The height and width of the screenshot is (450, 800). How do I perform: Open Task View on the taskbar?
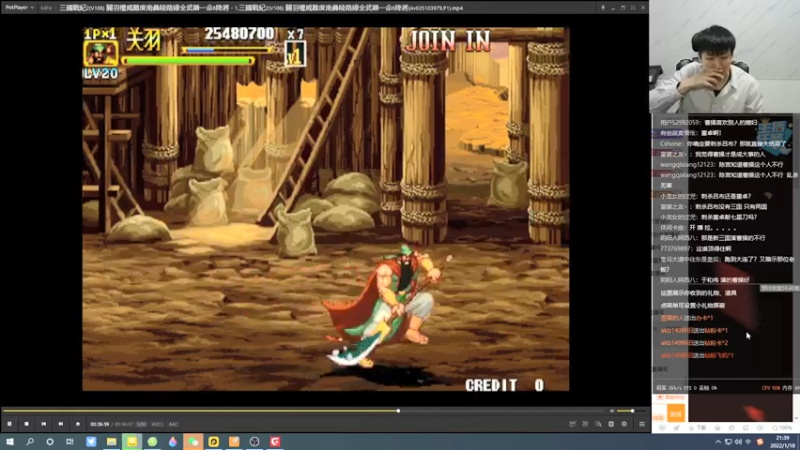70,441
